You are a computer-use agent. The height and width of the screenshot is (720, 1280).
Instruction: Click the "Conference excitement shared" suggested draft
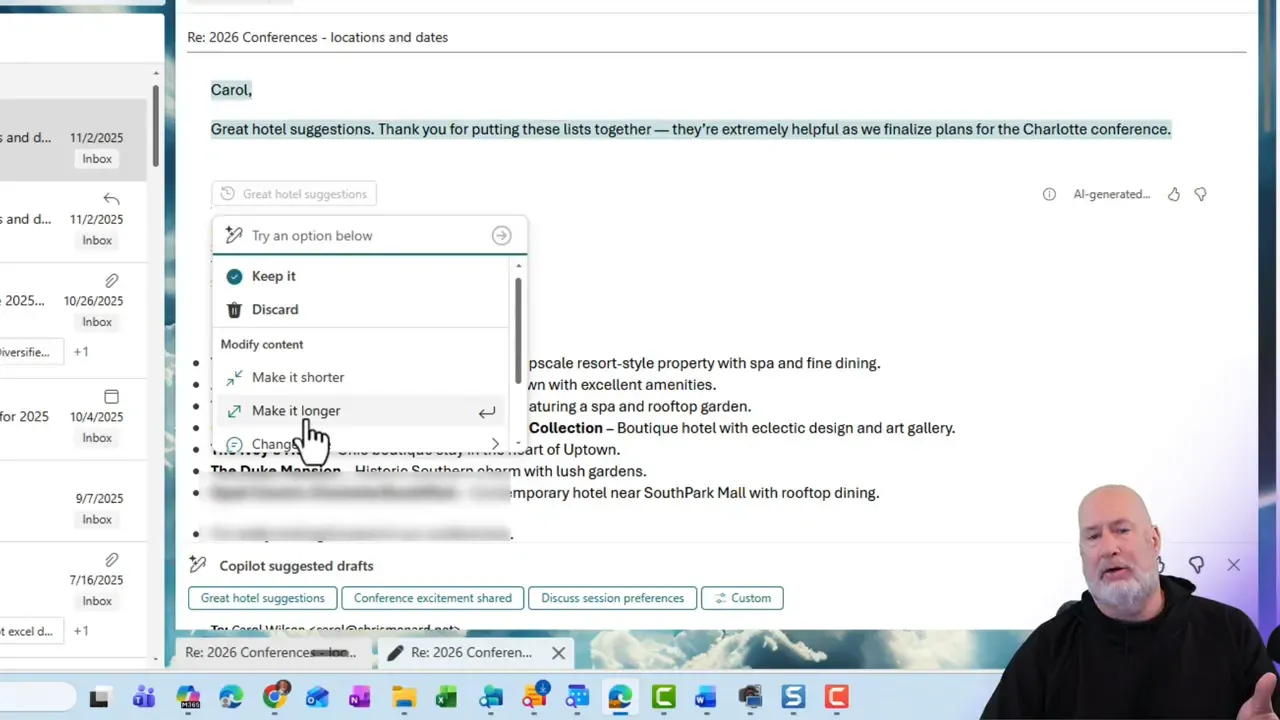coord(432,597)
